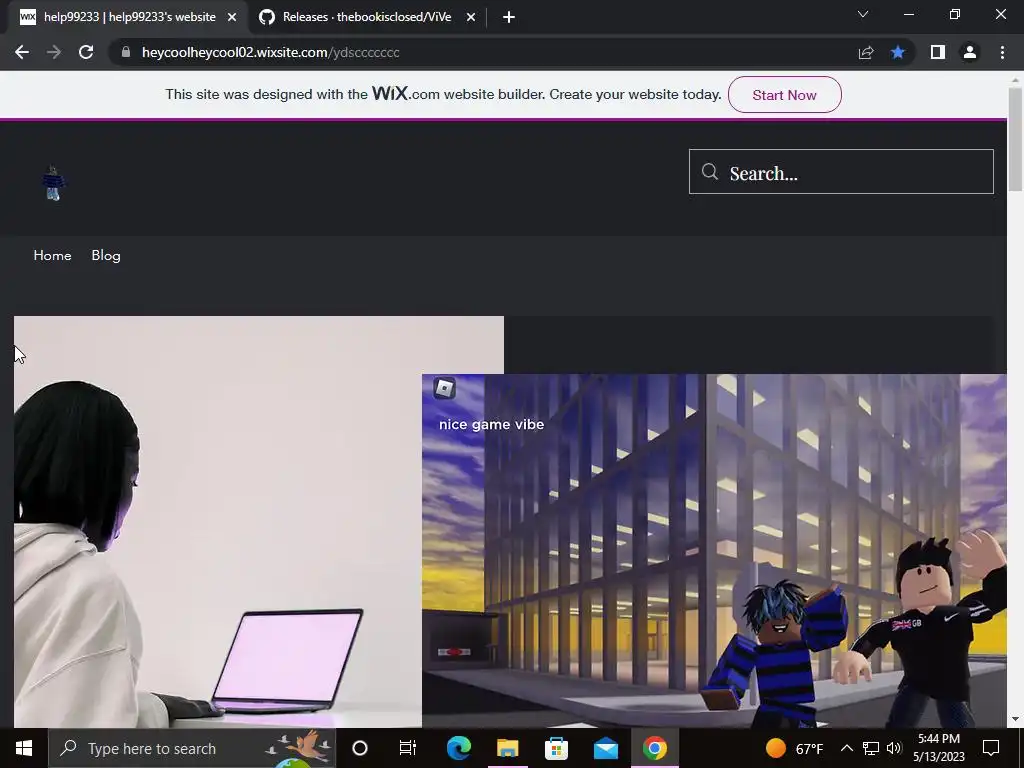Click the address bar URL
The height and width of the screenshot is (768, 1024).
(x=270, y=52)
